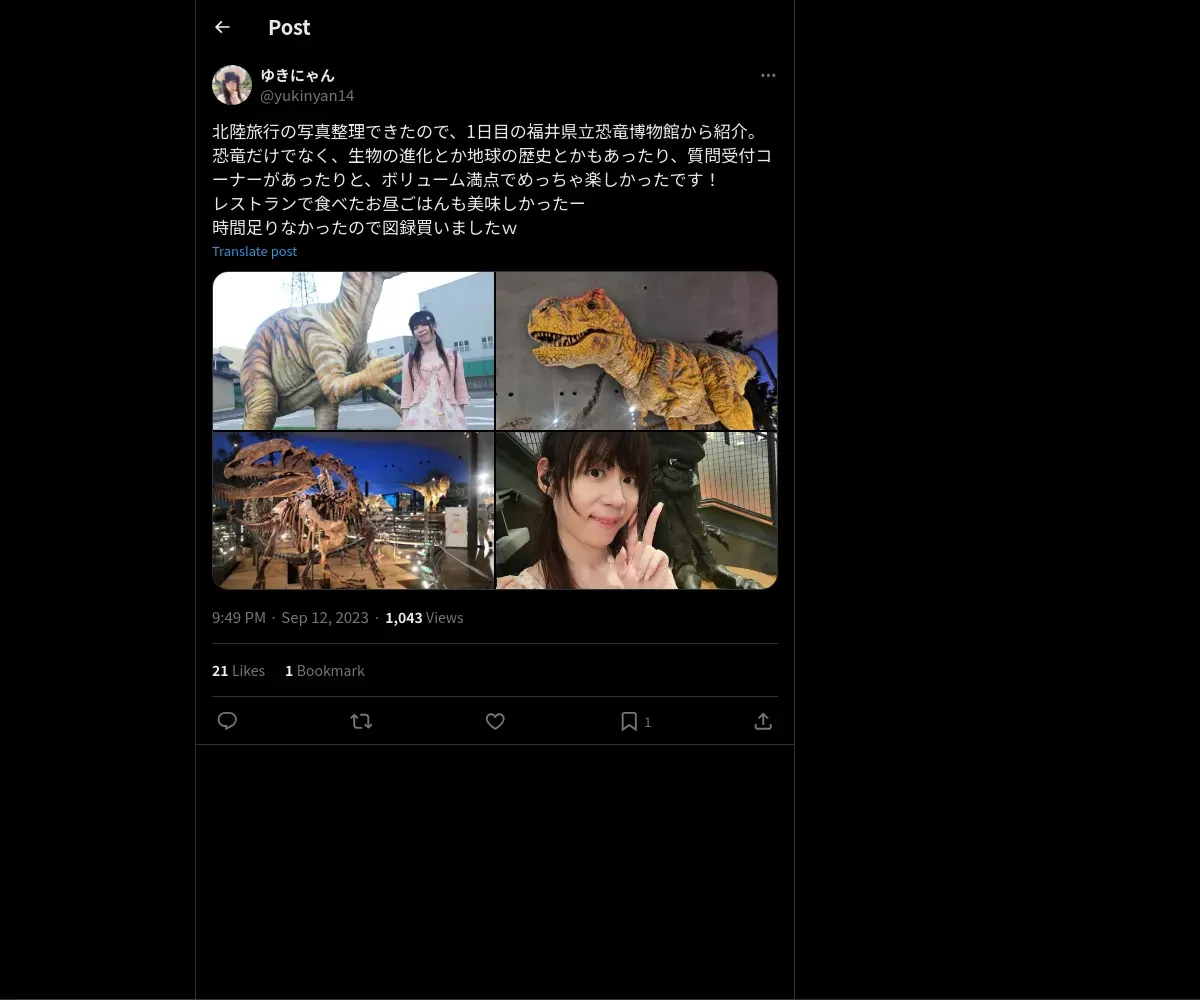
Task: Share the post with upload icon
Action: (x=763, y=721)
